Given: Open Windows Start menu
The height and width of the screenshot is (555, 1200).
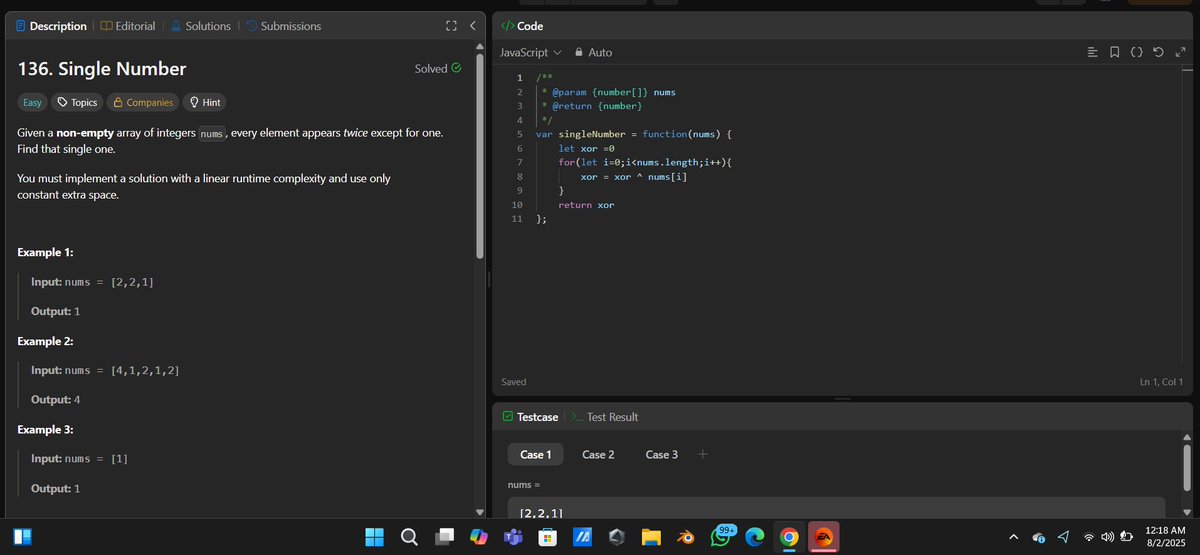Looking at the screenshot, I should click(375, 537).
